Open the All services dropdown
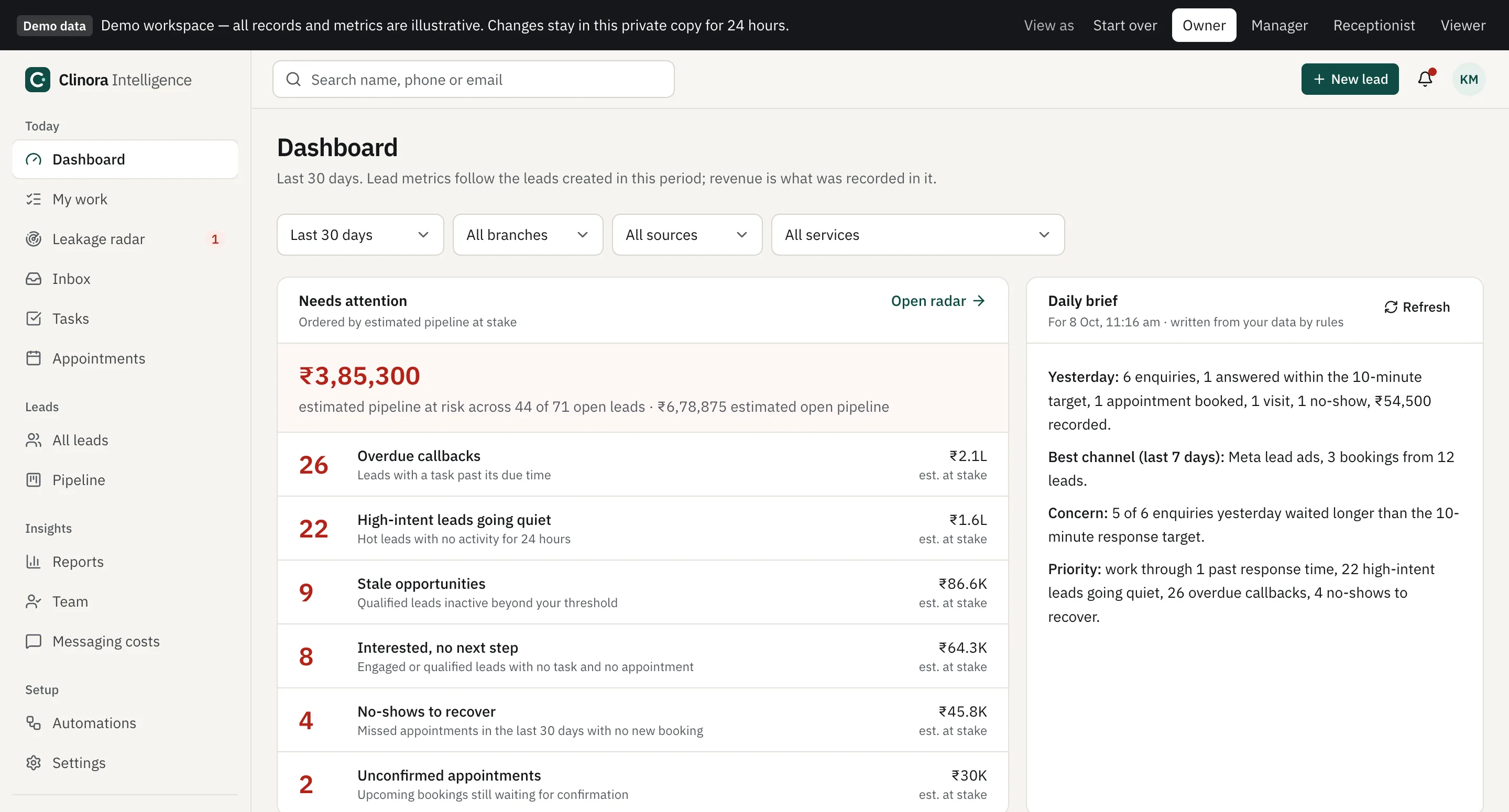The width and height of the screenshot is (1509, 812). [918, 235]
